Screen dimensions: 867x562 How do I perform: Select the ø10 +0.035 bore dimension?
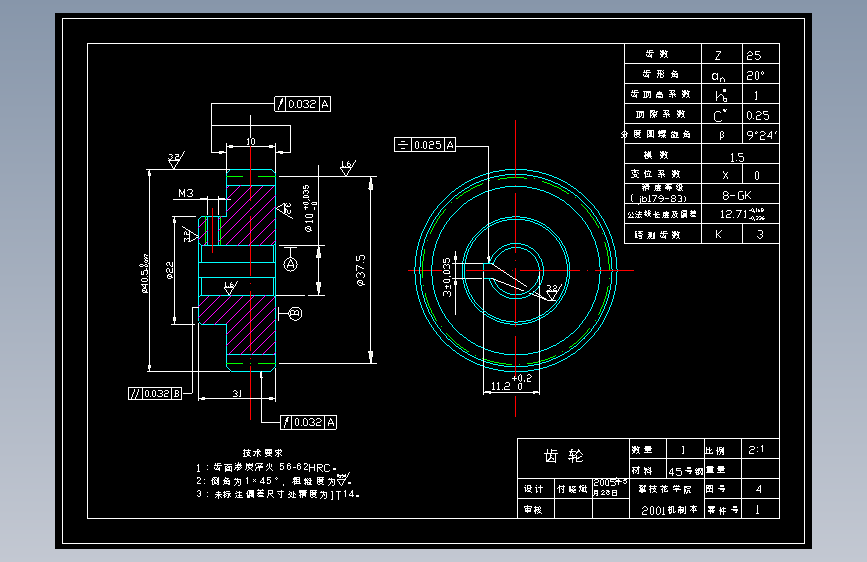[x=308, y=208]
